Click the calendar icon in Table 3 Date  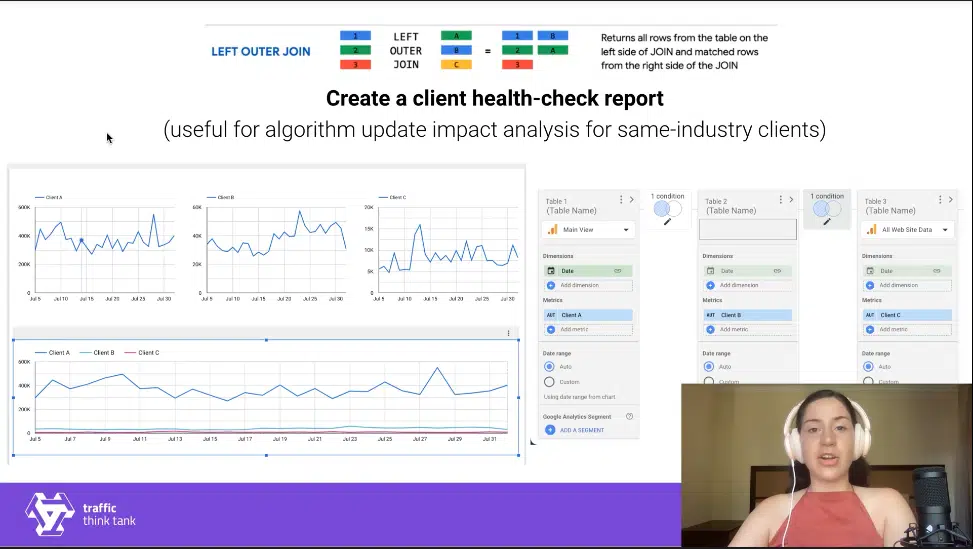pyautogui.click(x=870, y=271)
